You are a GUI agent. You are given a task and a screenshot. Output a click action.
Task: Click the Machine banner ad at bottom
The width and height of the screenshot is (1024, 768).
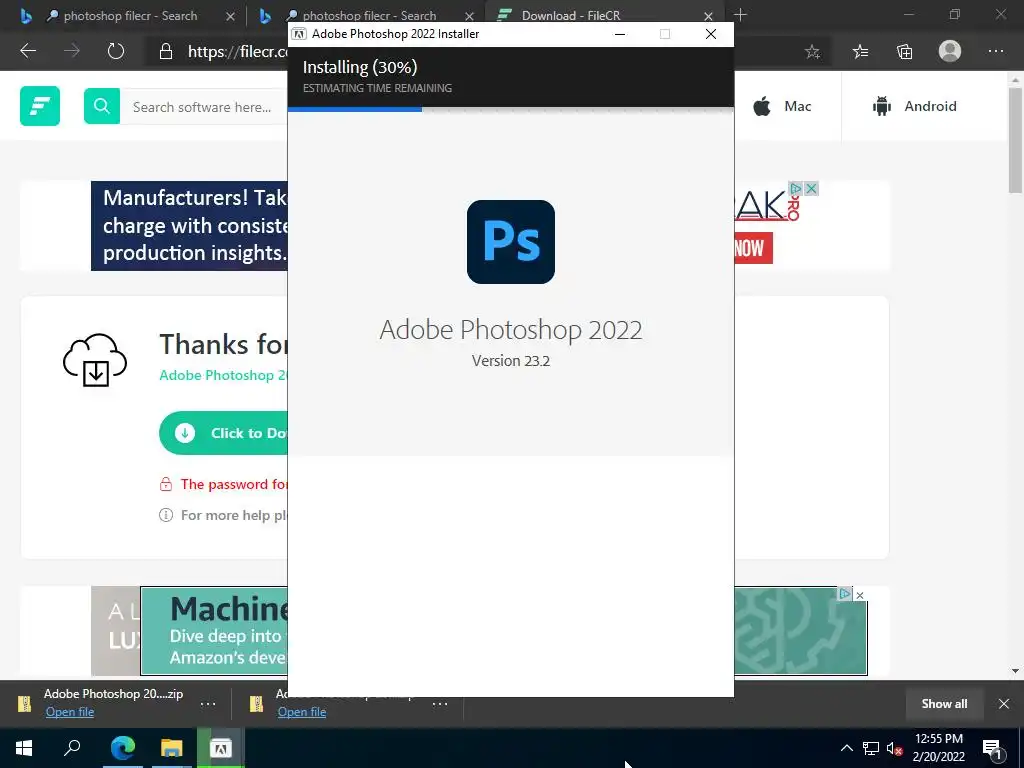tap(214, 631)
